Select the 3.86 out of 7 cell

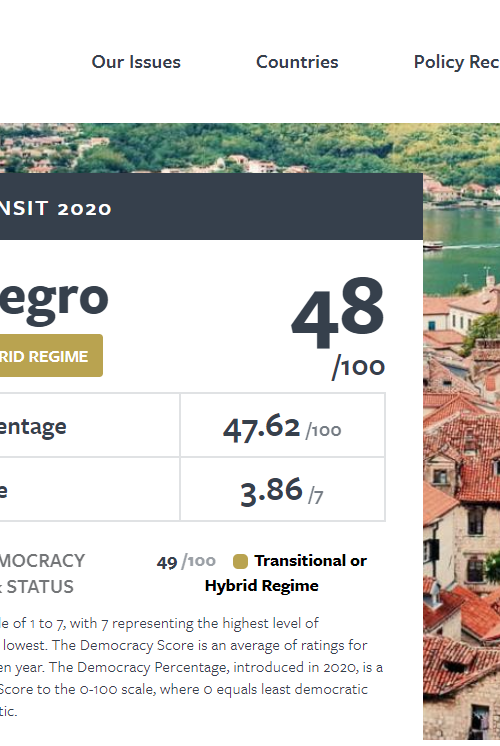tap(283, 490)
